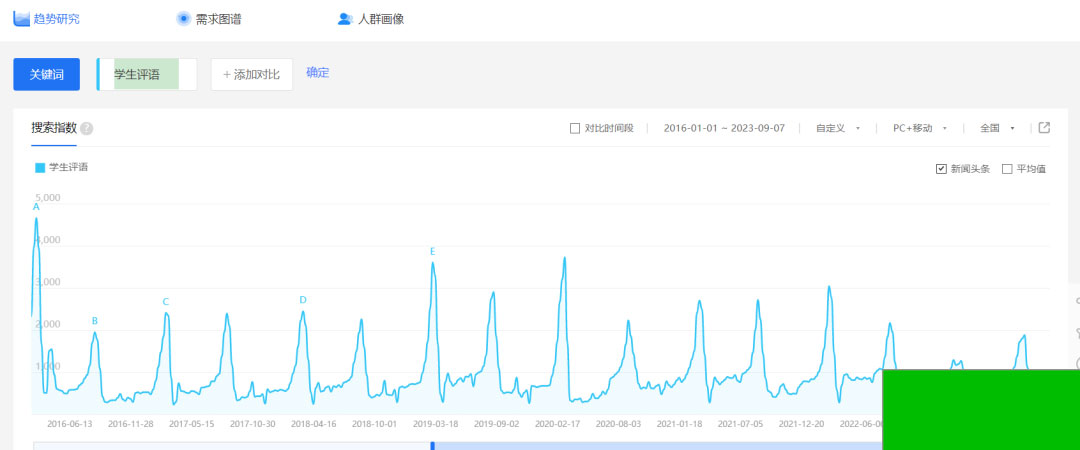Screen dimensions: 1080x450
Task: Open the 全国 region dropdown
Action: coord(997,128)
